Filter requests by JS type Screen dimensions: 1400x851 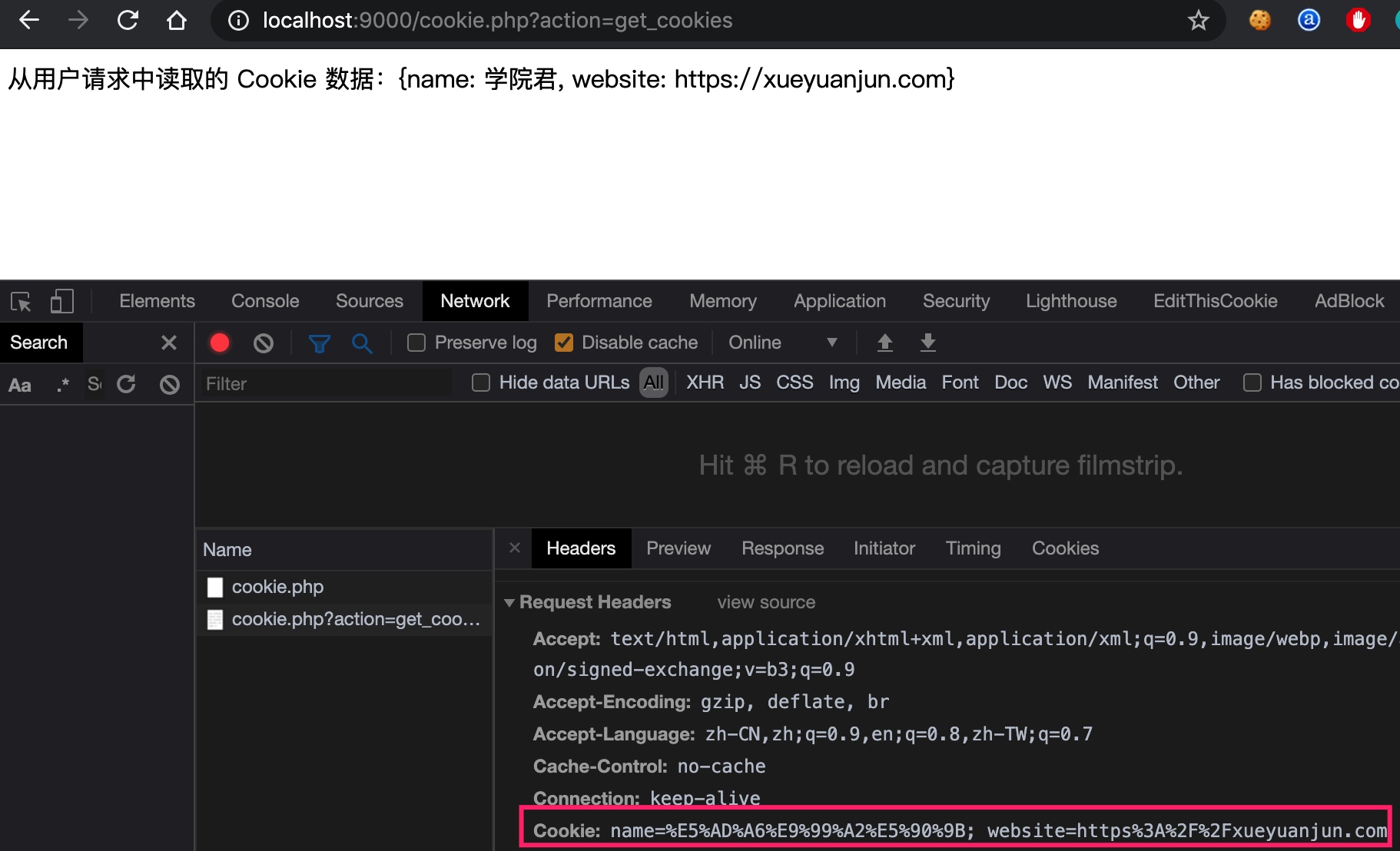750,382
